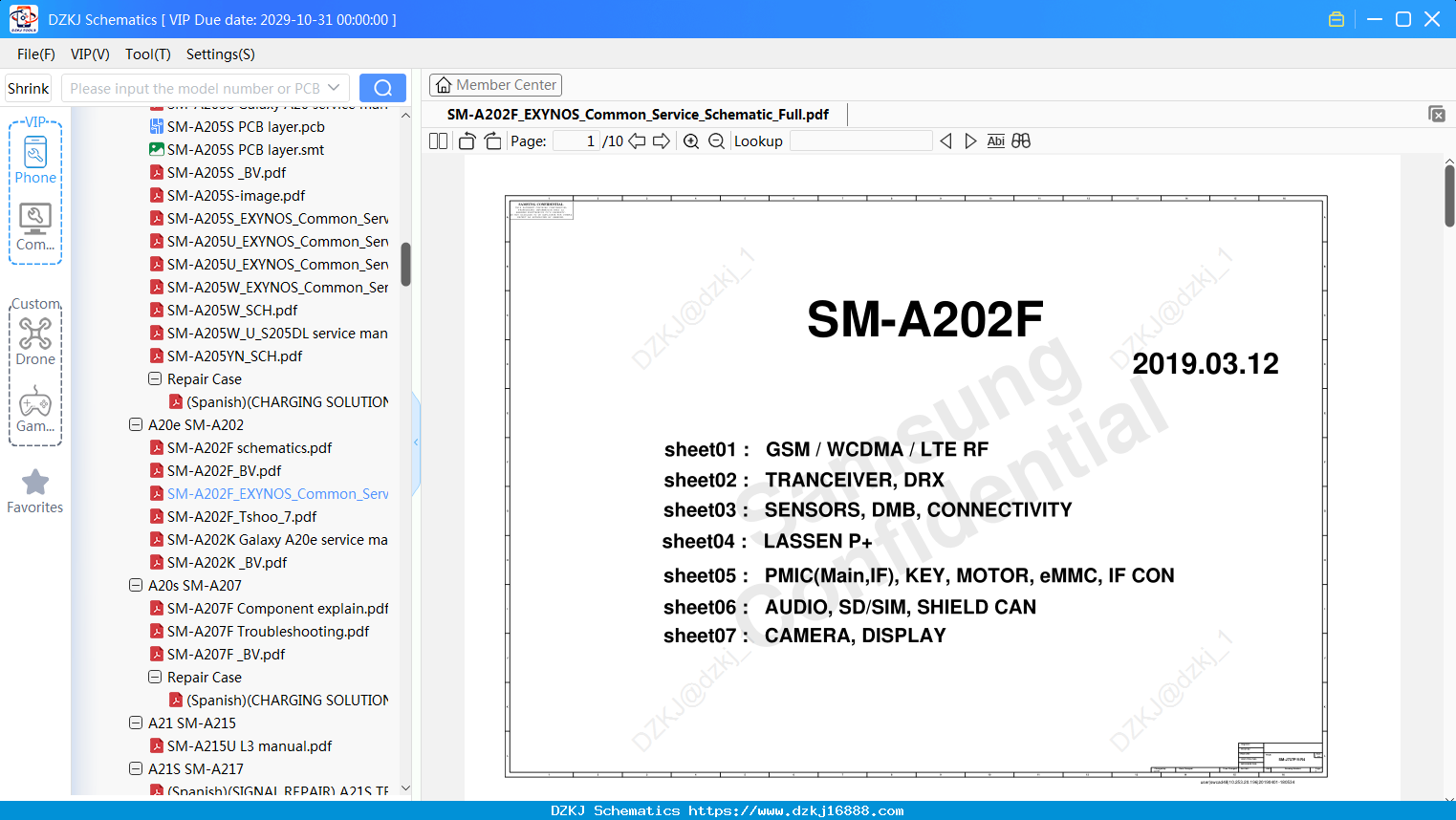Screen dimensions: 1456x820
Task: Open the Tool(T) menu
Action: pyautogui.click(x=148, y=54)
